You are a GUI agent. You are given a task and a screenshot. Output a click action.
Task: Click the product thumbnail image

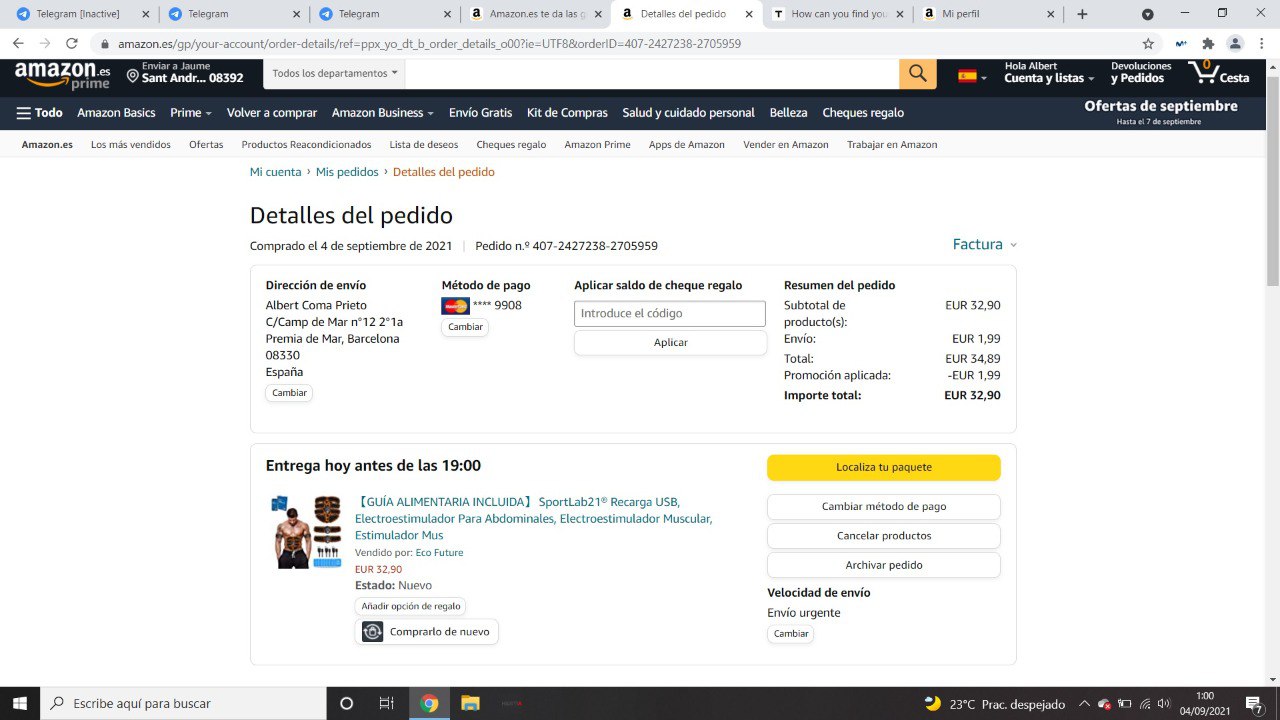coord(307,532)
